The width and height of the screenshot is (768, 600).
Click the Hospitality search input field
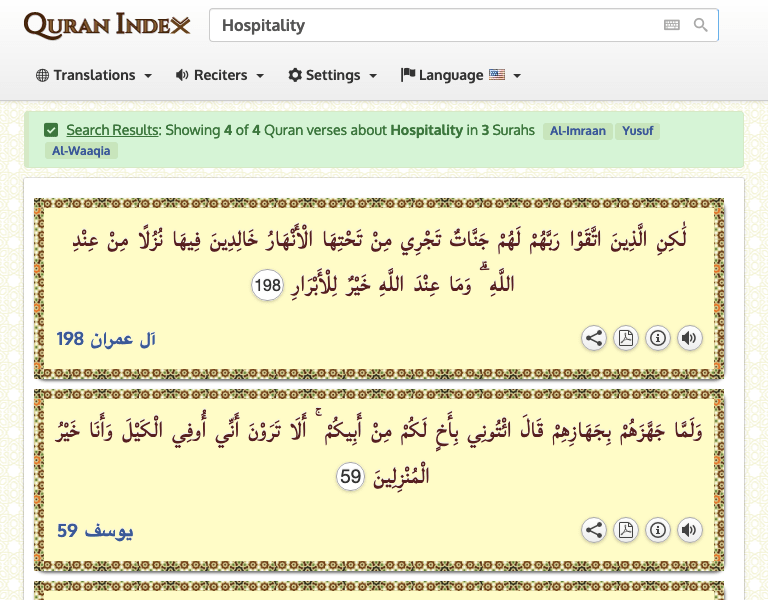click(430, 26)
